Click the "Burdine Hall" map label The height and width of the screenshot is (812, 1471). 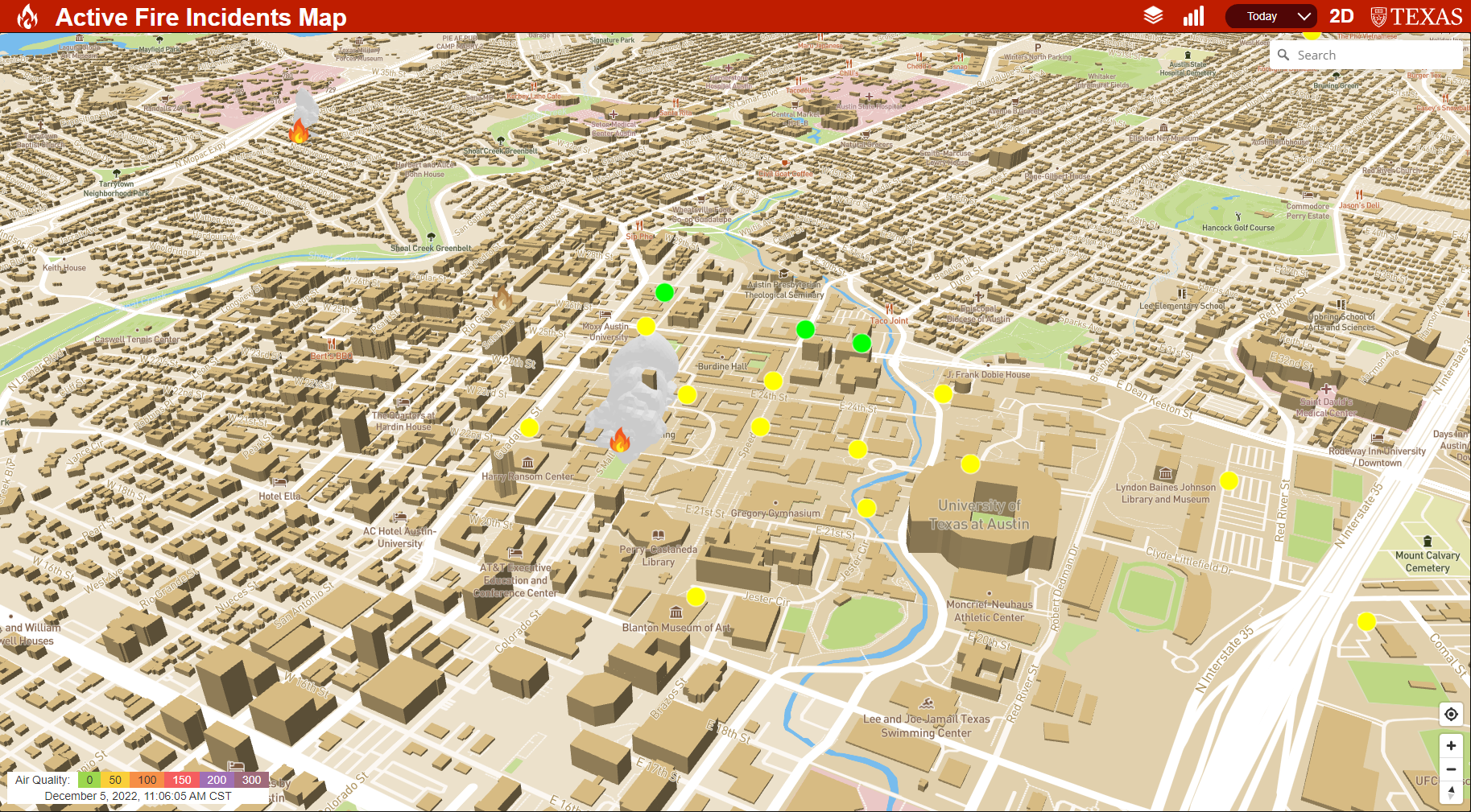click(722, 366)
